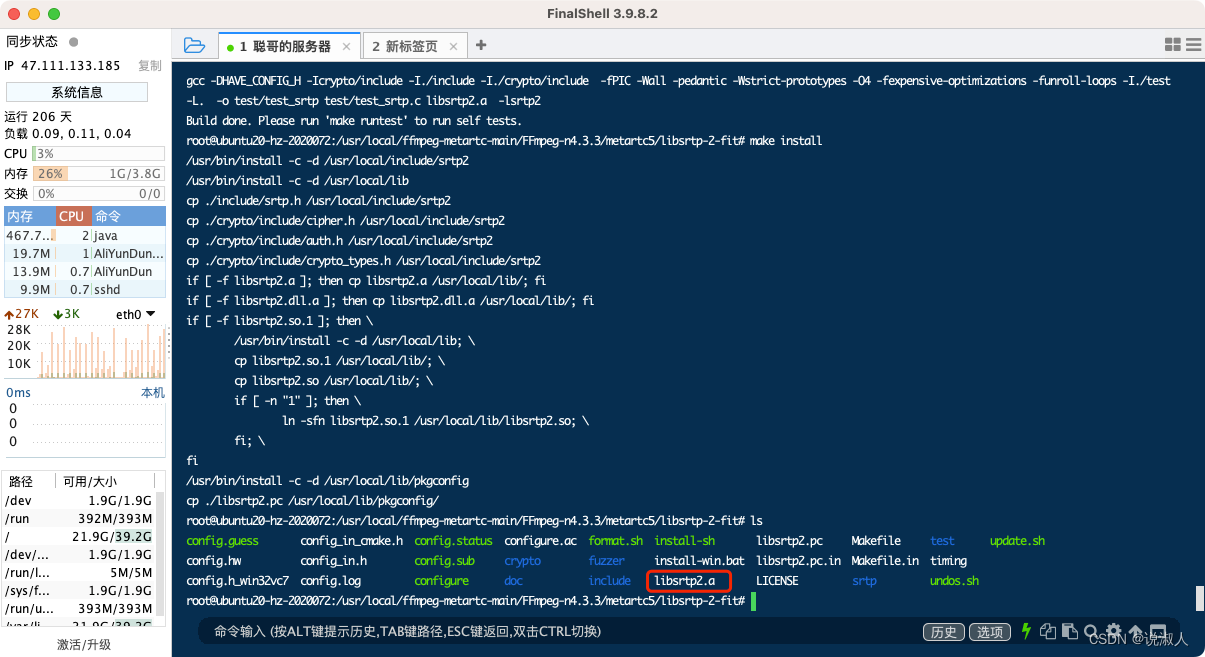Open the settings gear icon
1205x657 pixels.
pyautogui.click(x=1113, y=631)
